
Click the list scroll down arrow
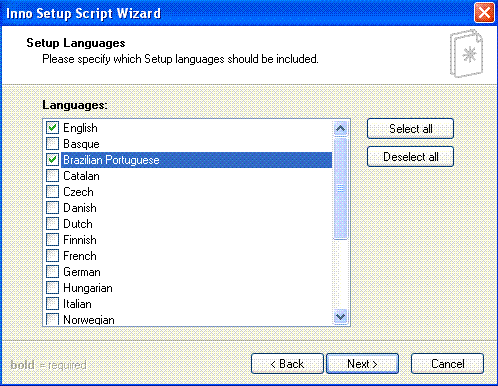coord(340,316)
